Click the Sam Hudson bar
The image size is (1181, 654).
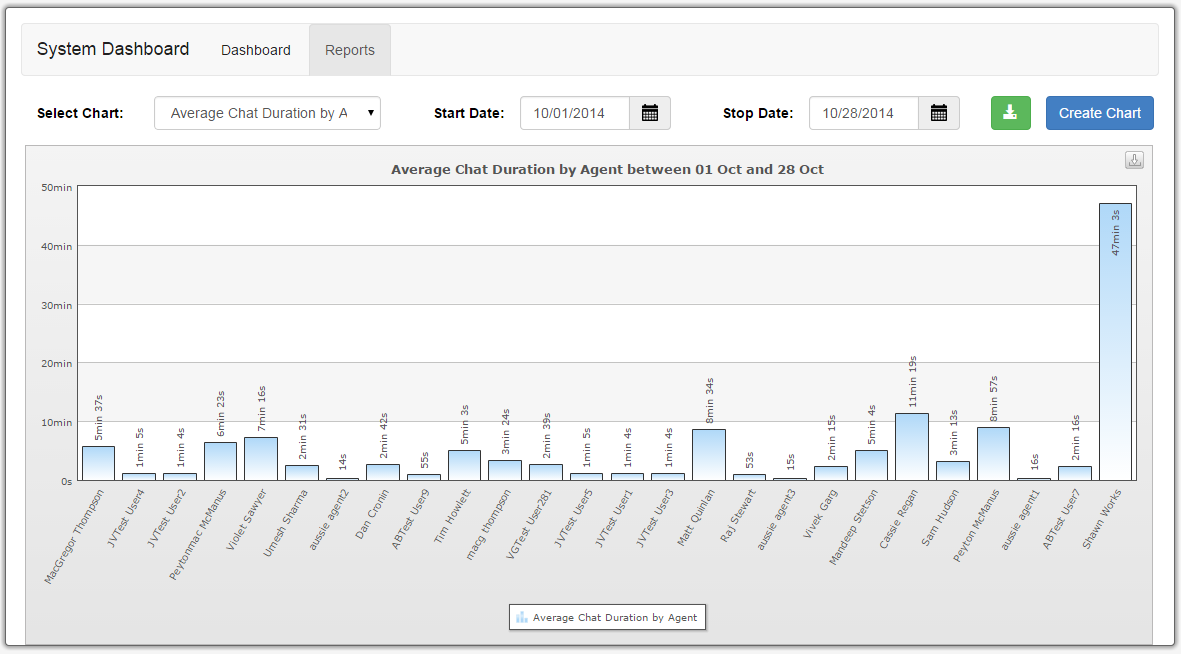[952, 471]
